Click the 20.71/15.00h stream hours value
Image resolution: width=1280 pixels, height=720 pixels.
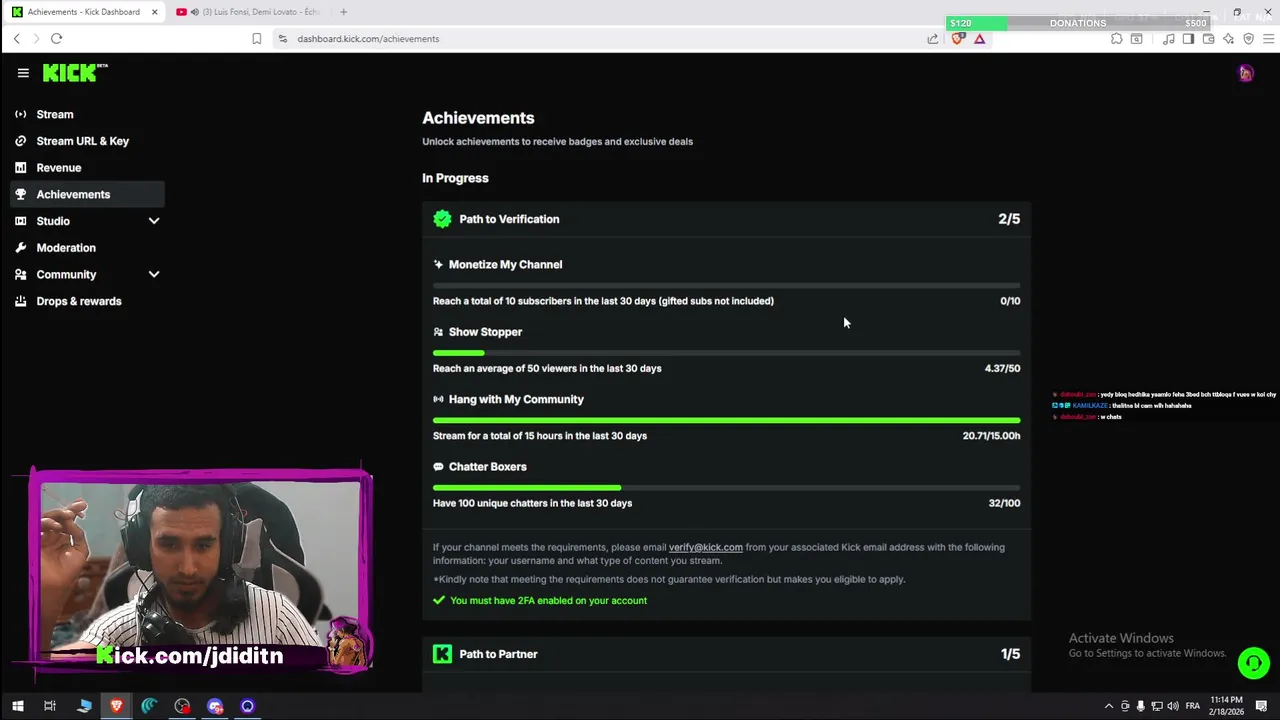coord(991,436)
